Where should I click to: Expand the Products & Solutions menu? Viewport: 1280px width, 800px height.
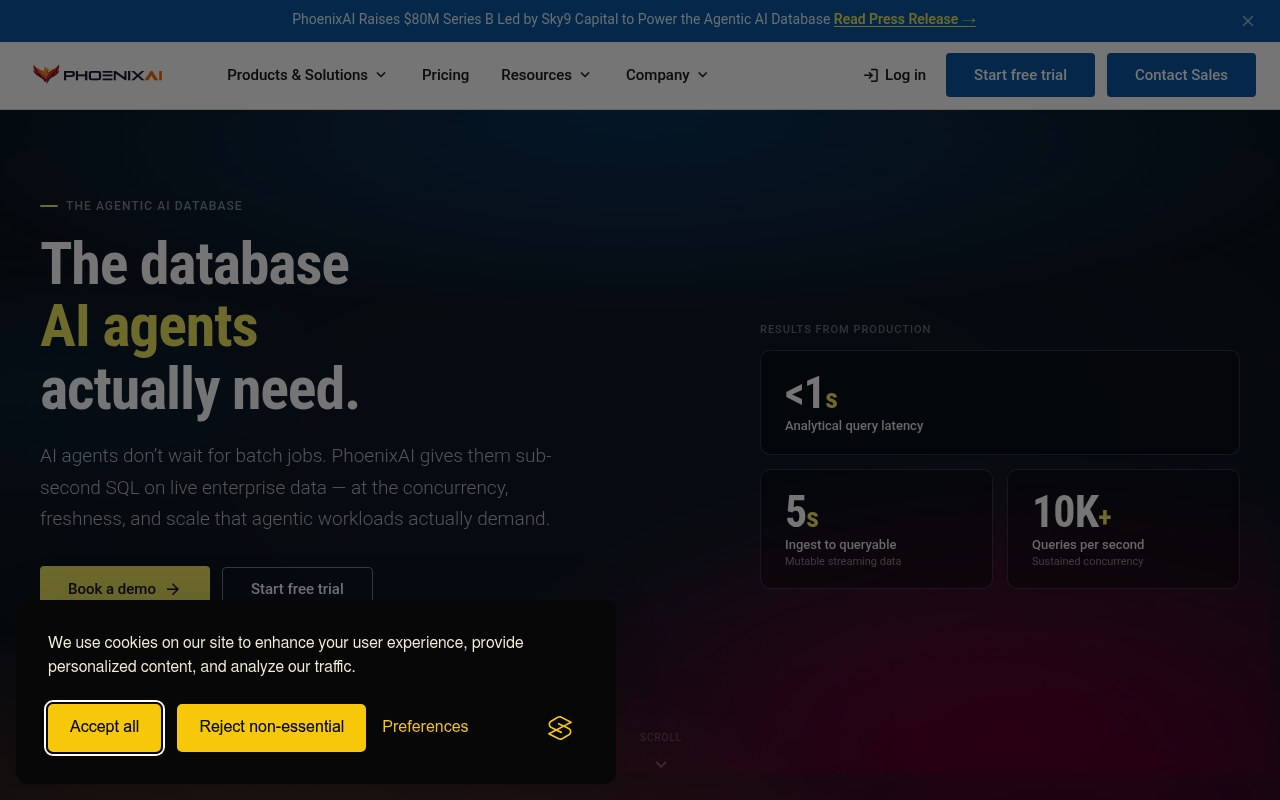307,75
